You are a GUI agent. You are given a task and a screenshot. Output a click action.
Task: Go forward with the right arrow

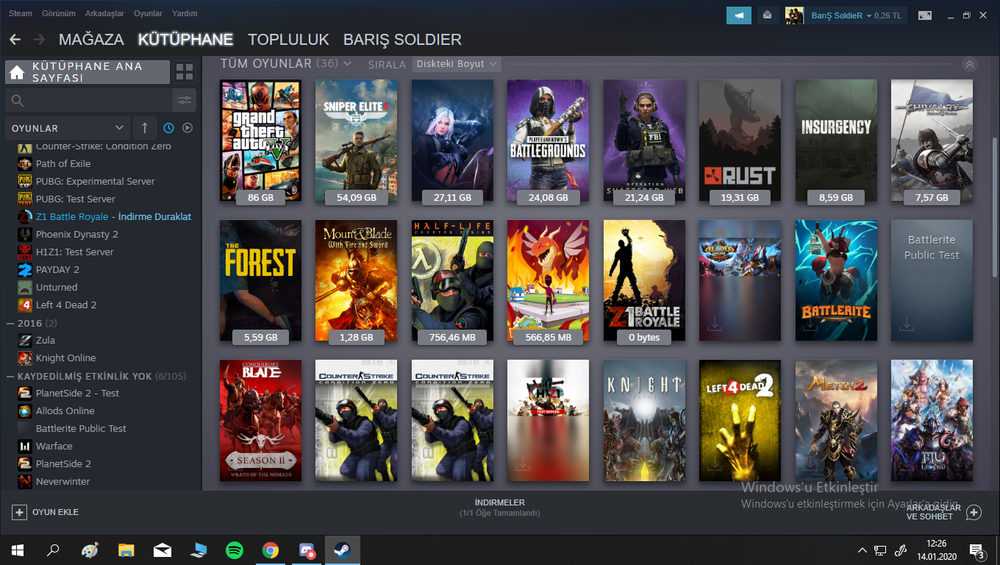40,40
